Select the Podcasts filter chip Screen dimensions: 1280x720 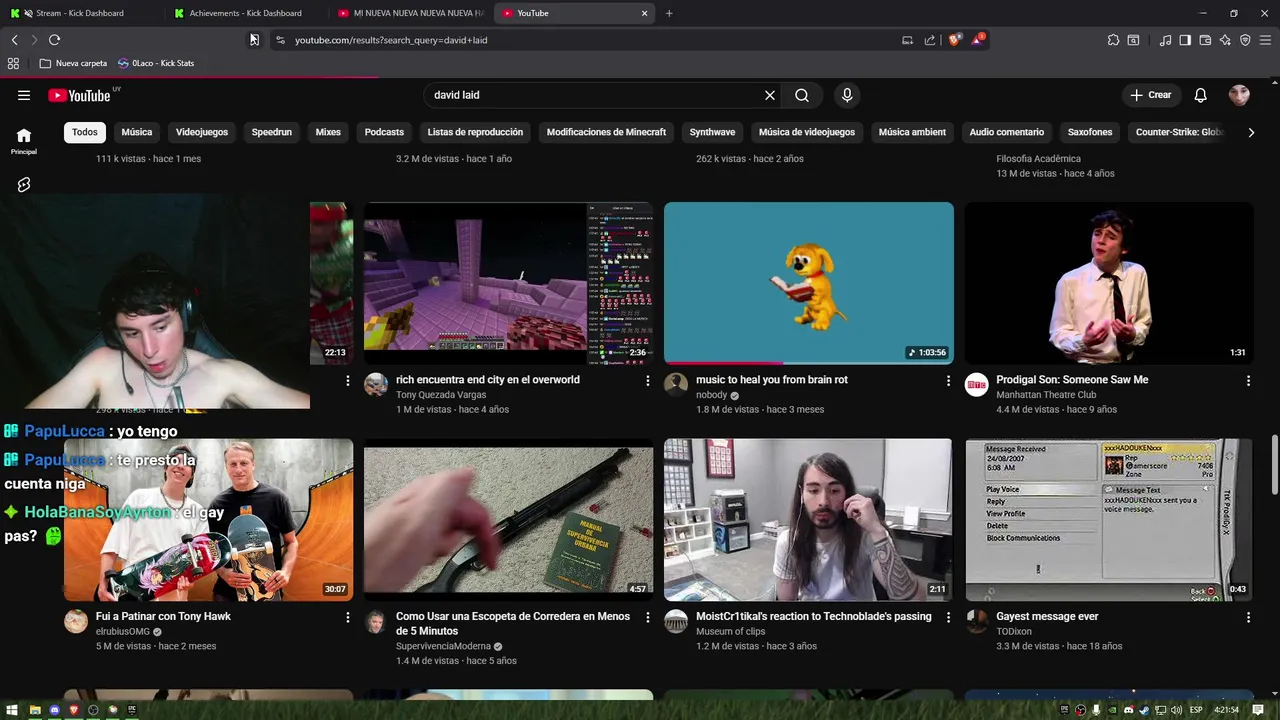[x=384, y=132]
